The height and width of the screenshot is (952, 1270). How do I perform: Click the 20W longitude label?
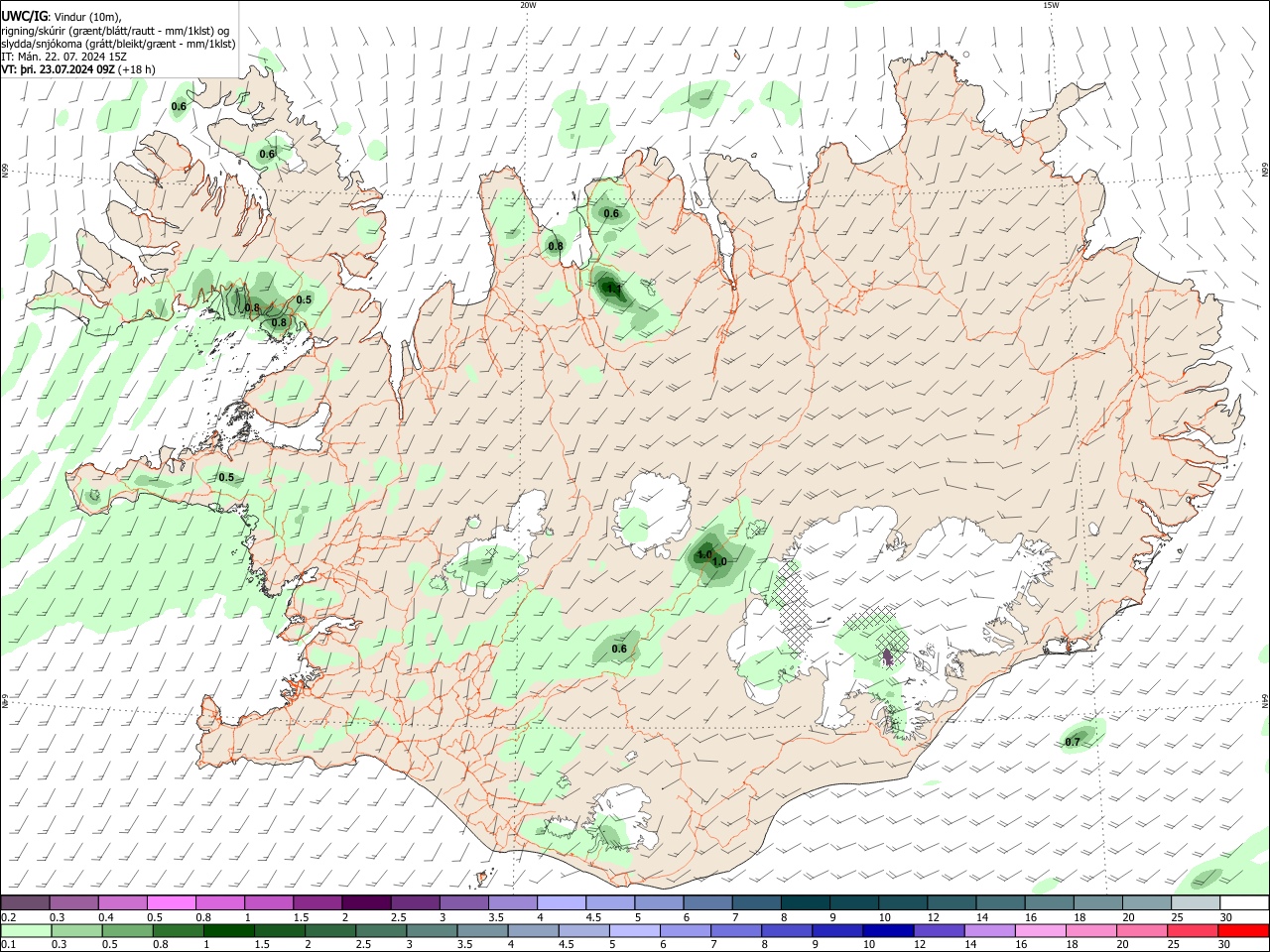click(529, 5)
